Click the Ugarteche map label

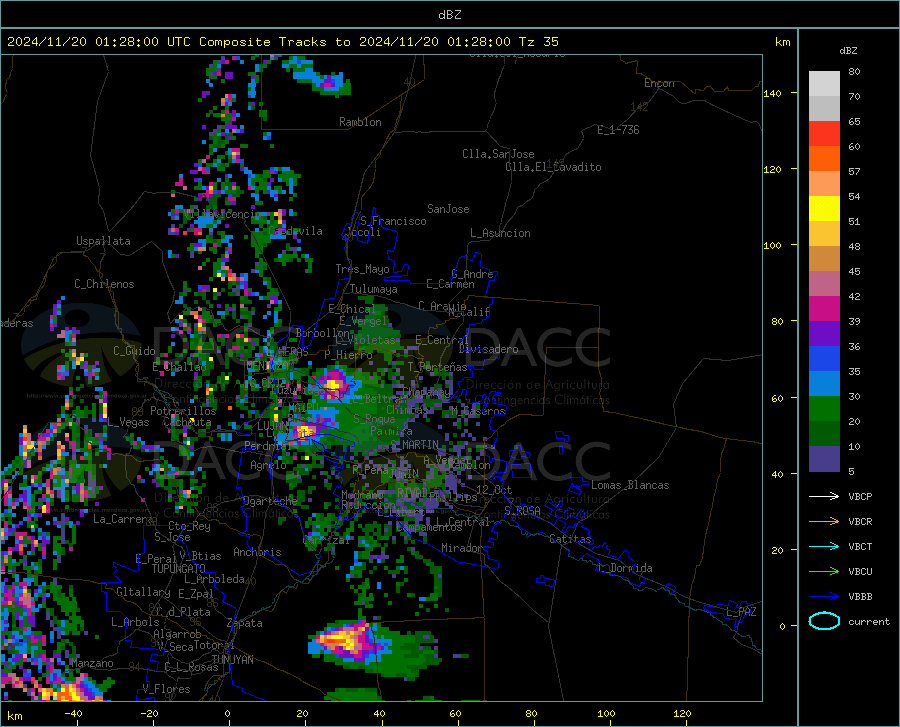tap(270, 500)
